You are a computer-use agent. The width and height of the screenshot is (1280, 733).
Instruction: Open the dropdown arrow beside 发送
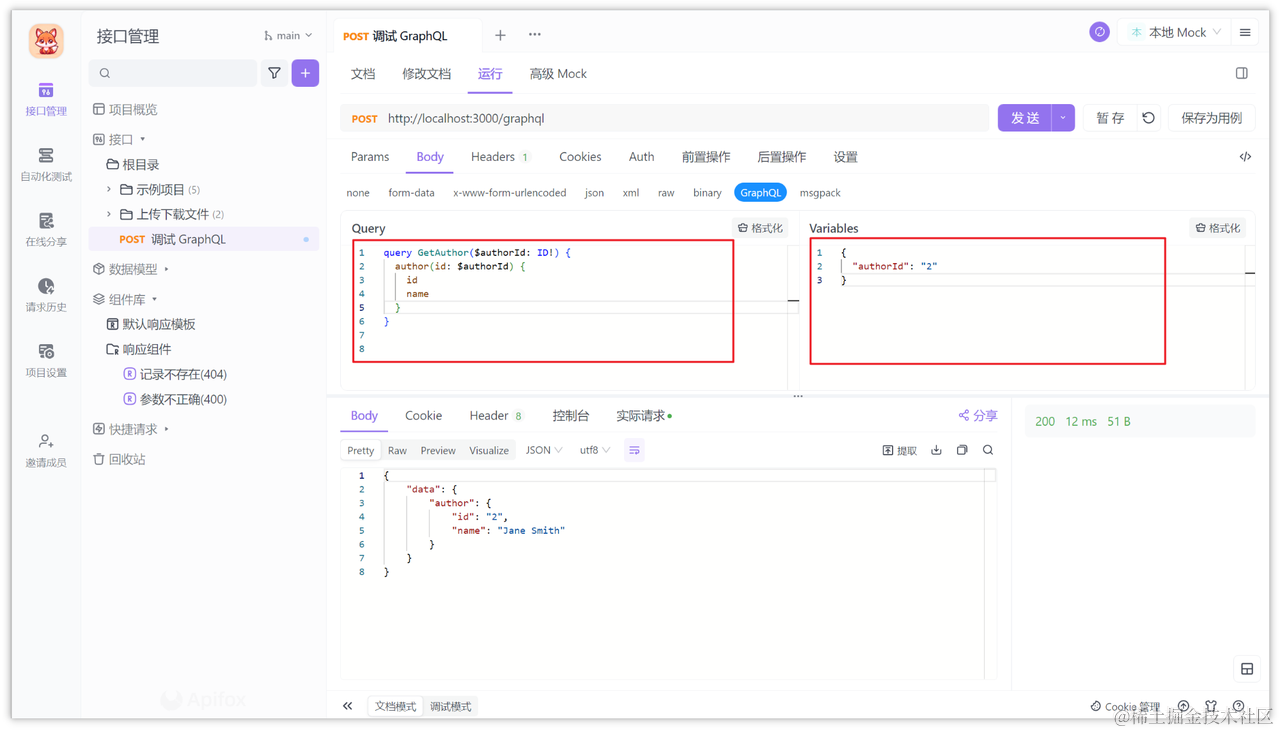1063,118
